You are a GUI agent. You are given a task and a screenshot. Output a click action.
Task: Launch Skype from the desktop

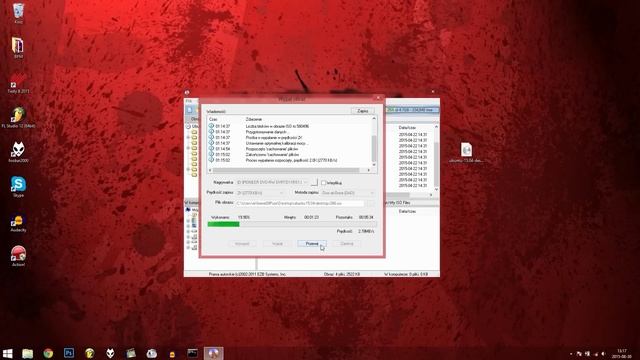18,187
